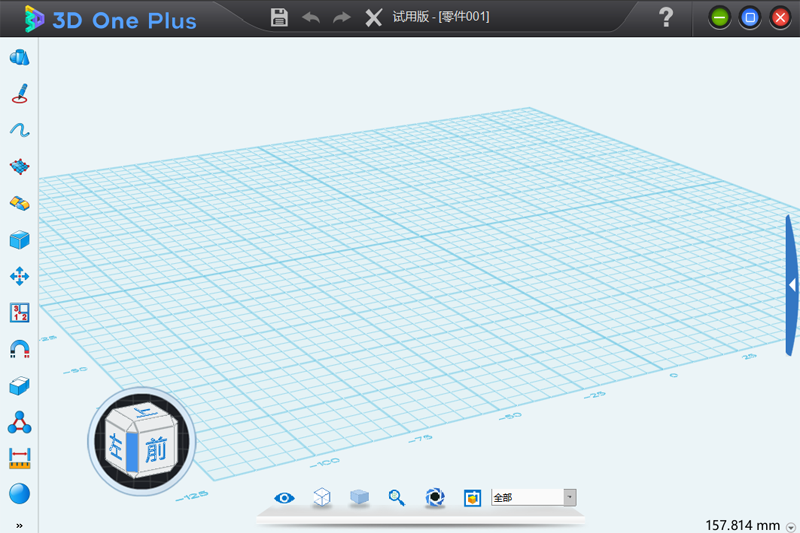Expand the right side panel arrow

[x=792, y=285]
